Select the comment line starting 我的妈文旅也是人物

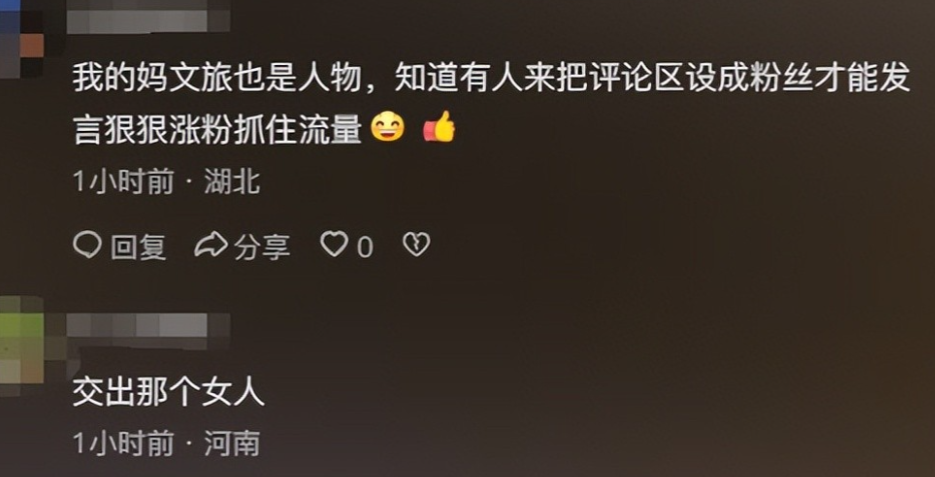coord(491,79)
